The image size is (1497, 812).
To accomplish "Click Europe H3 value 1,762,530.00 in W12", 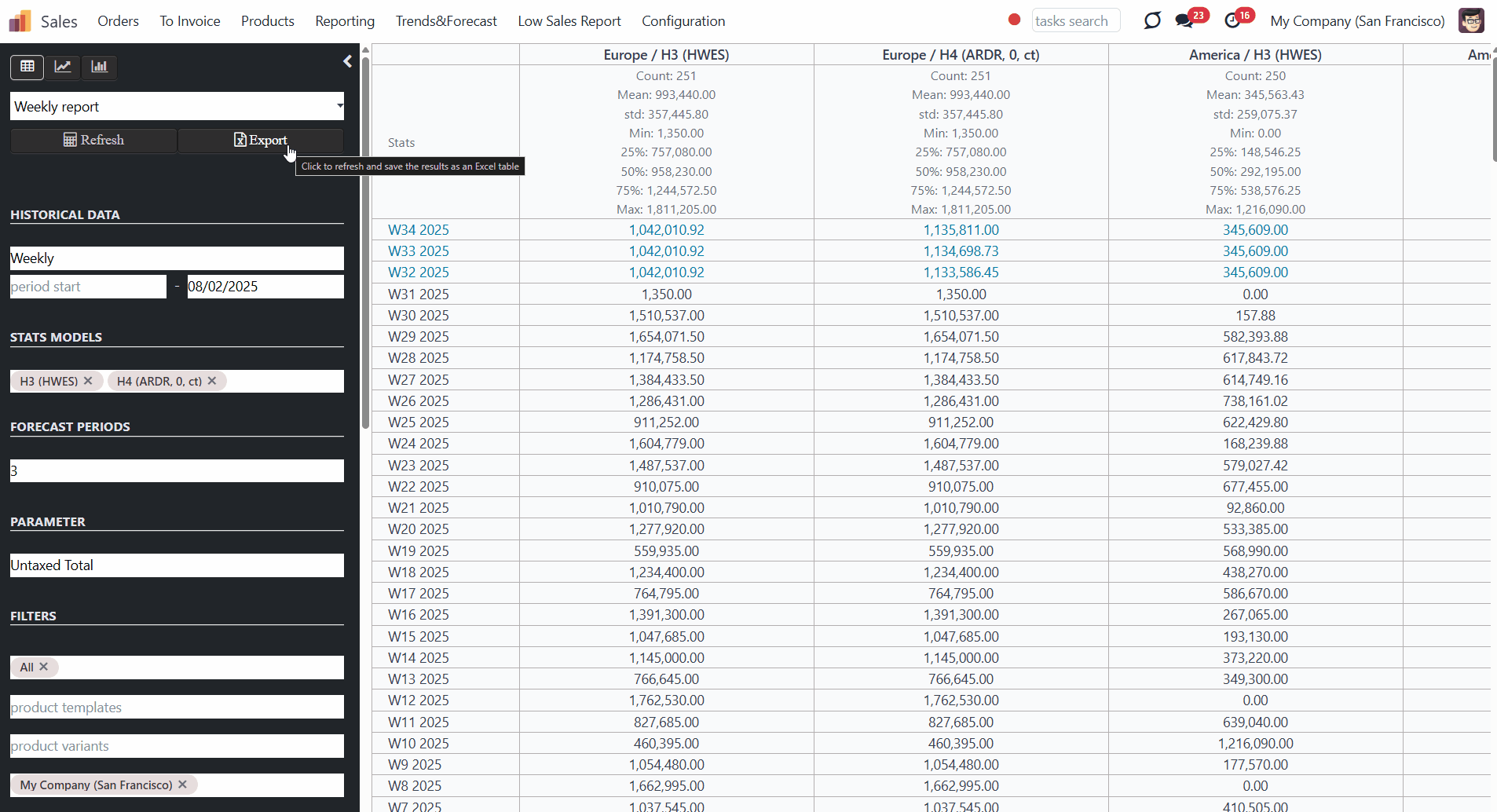I will point(666,700).
